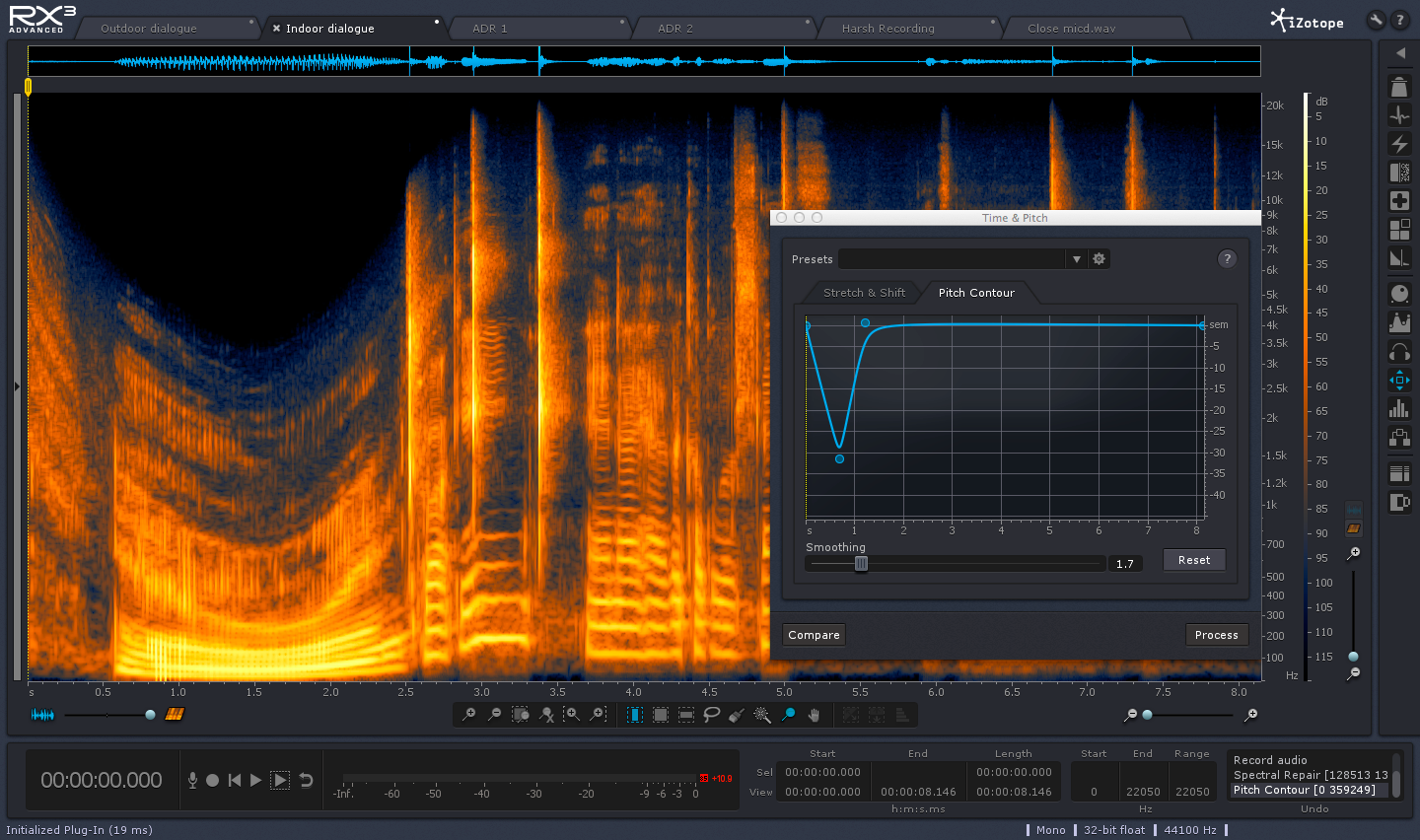Click the Process button

tap(1216, 635)
